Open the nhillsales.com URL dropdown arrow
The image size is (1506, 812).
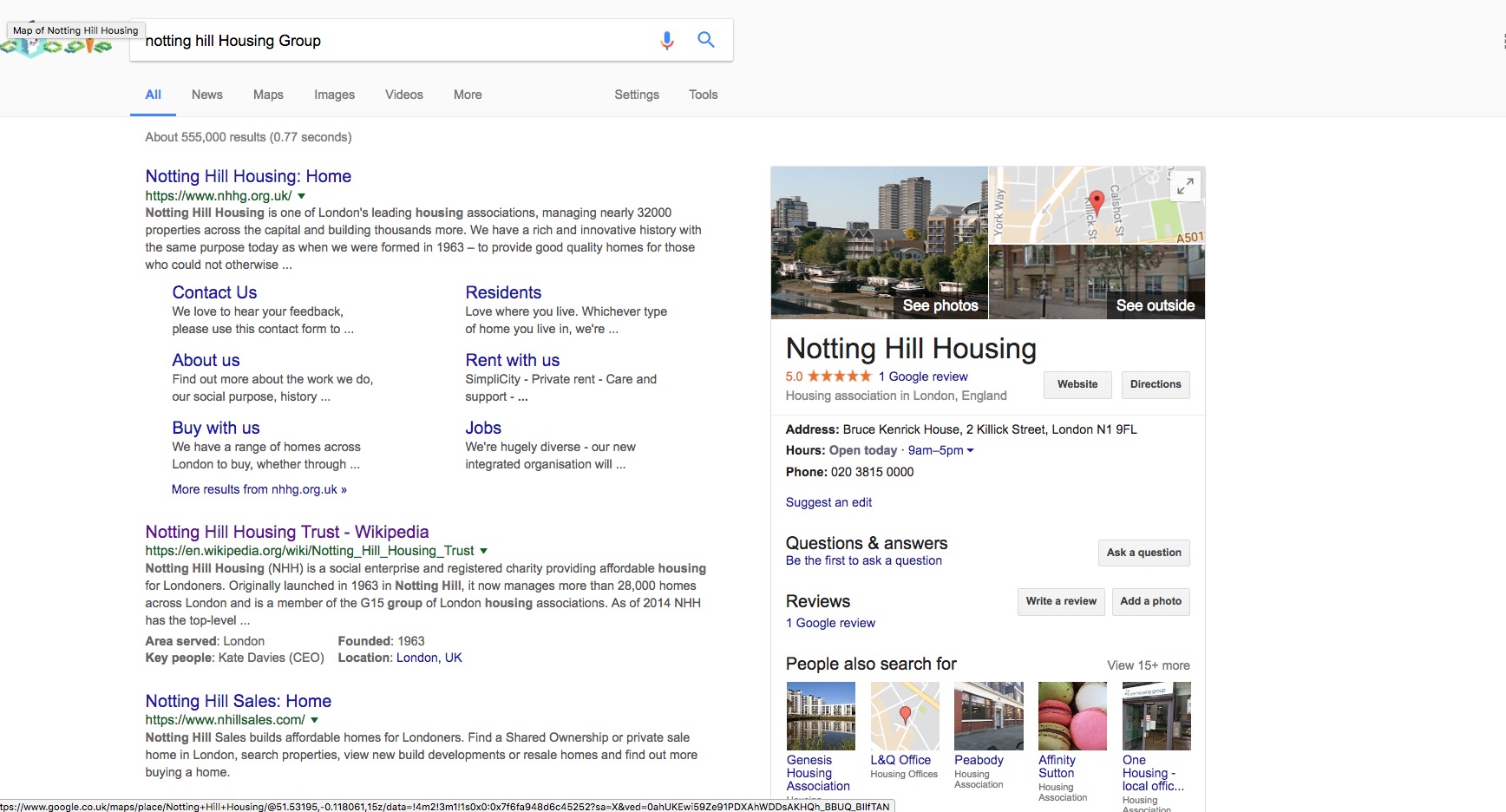click(315, 720)
